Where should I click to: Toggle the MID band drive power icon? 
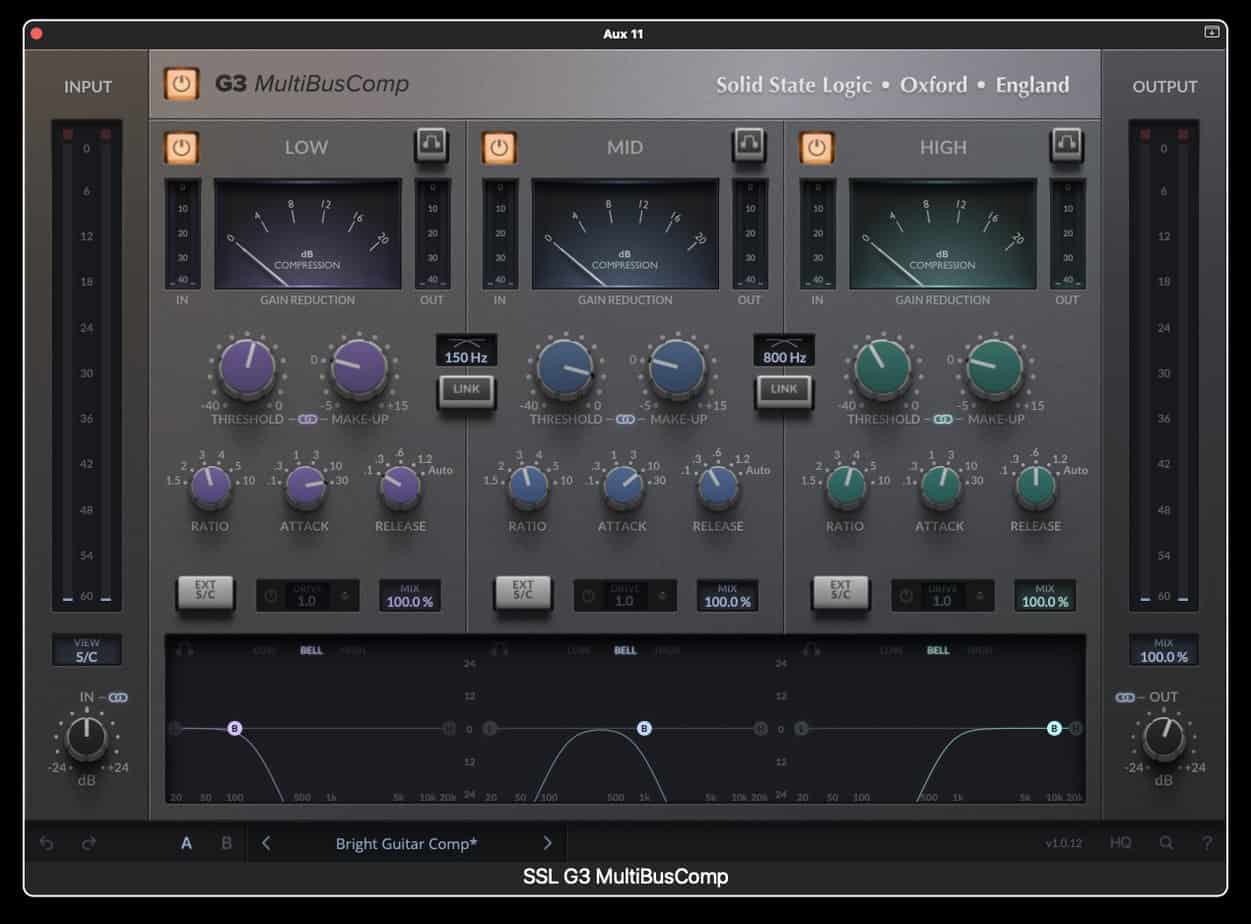pyautogui.click(x=589, y=596)
